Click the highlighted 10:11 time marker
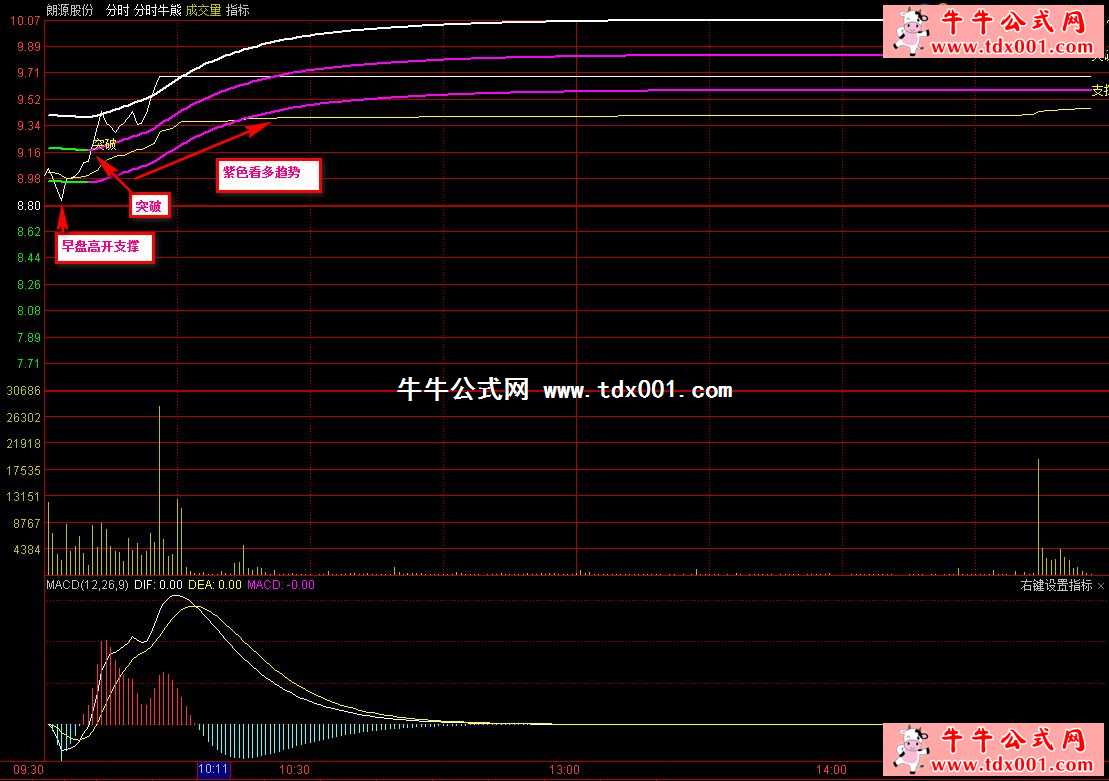This screenshot has width=1109, height=781. pos(214,770)
